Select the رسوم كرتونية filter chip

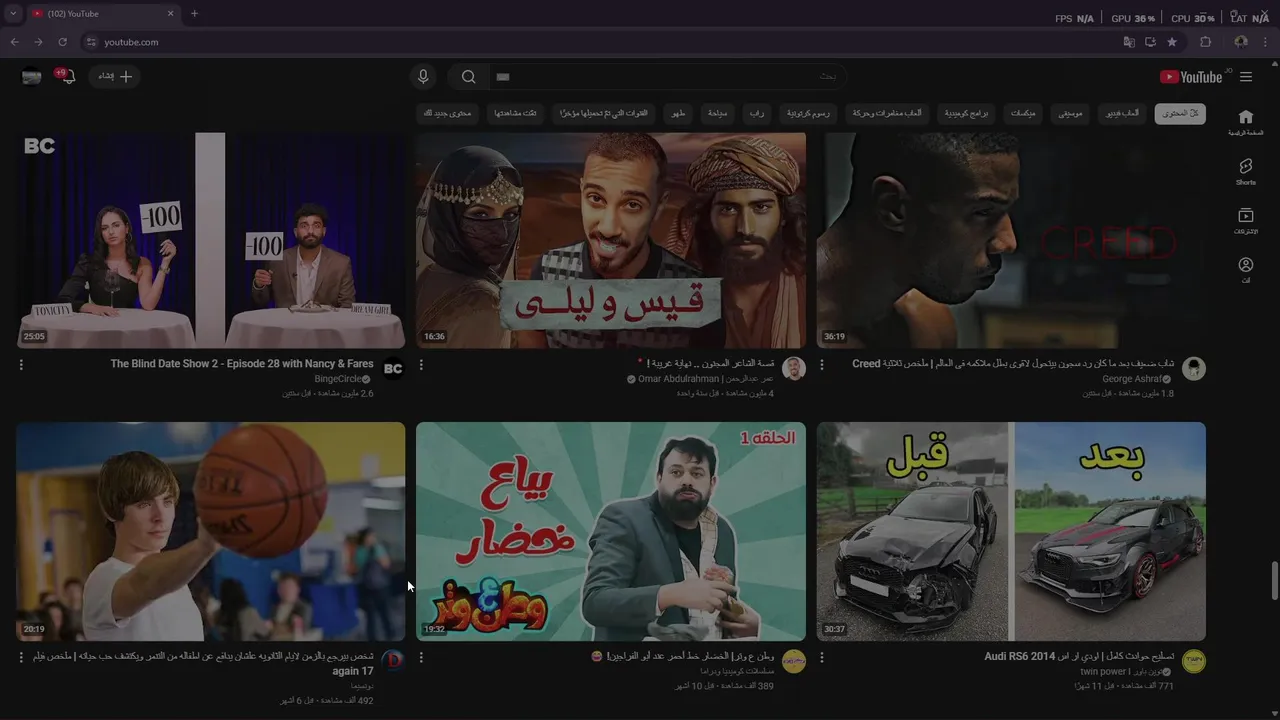tap(808, 113)
